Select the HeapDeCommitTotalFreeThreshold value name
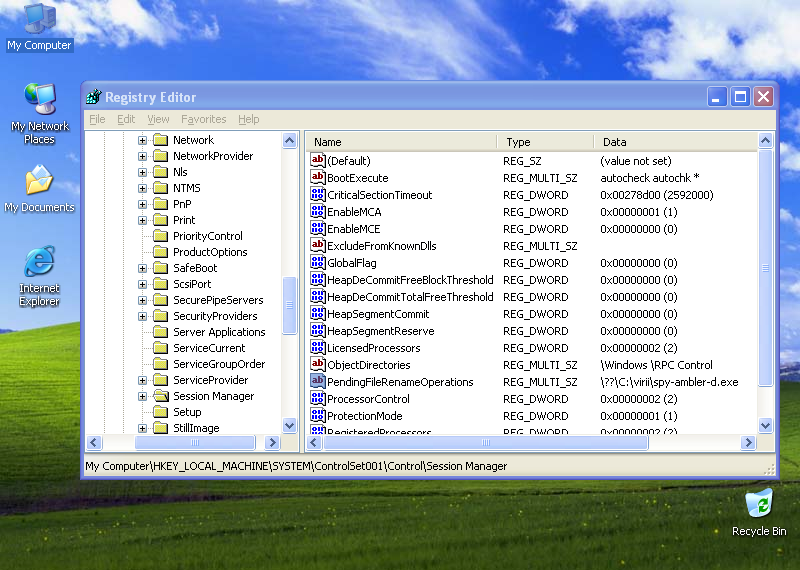The width and height of the screenshot is (800, 570). click(x=410, y=297)
